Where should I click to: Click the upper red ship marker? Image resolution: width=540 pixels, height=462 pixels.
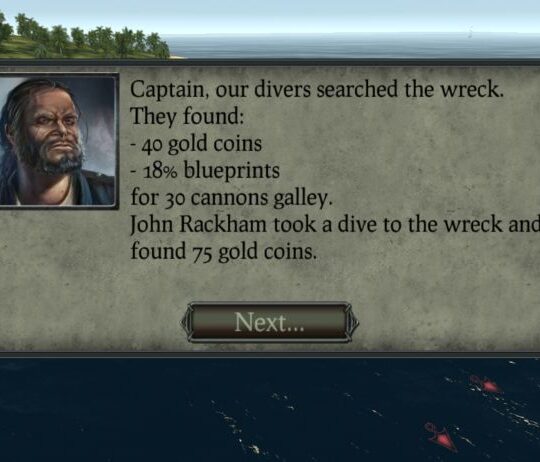pos(486,384)
